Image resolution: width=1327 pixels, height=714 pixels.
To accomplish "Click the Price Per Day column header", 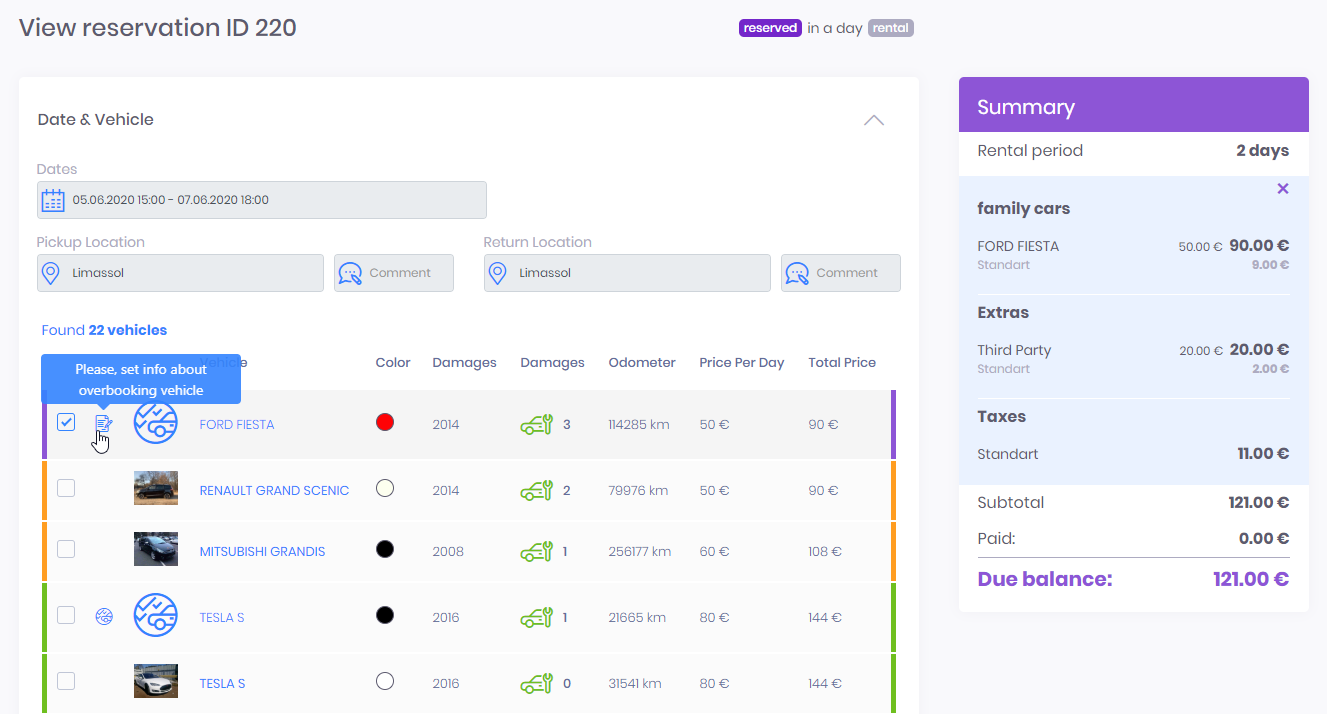I will [742, 363].
